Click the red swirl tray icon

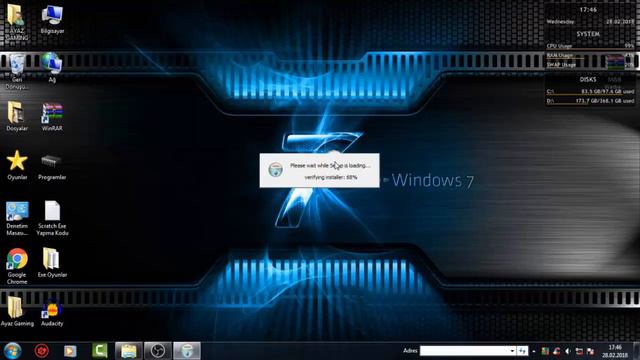coord(556,351)
